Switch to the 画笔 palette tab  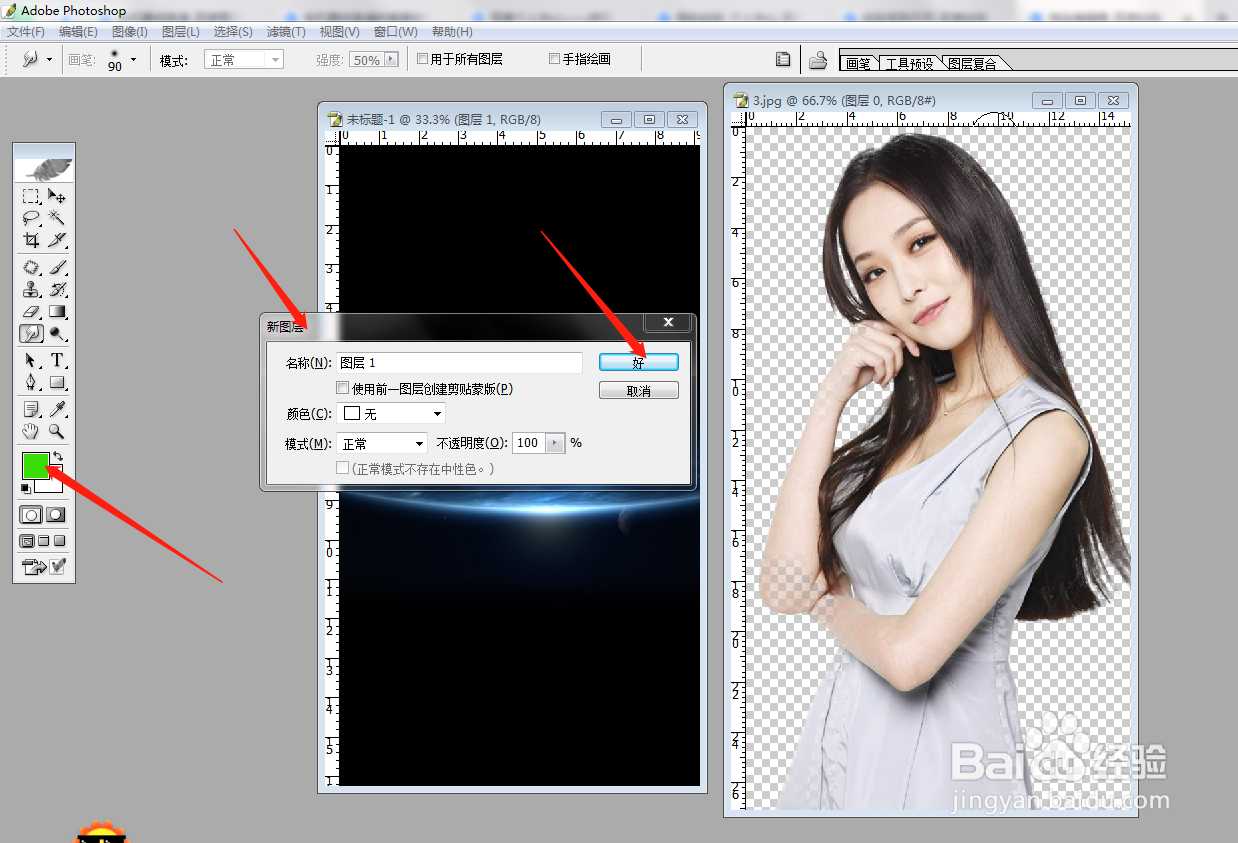coord(858,63)
